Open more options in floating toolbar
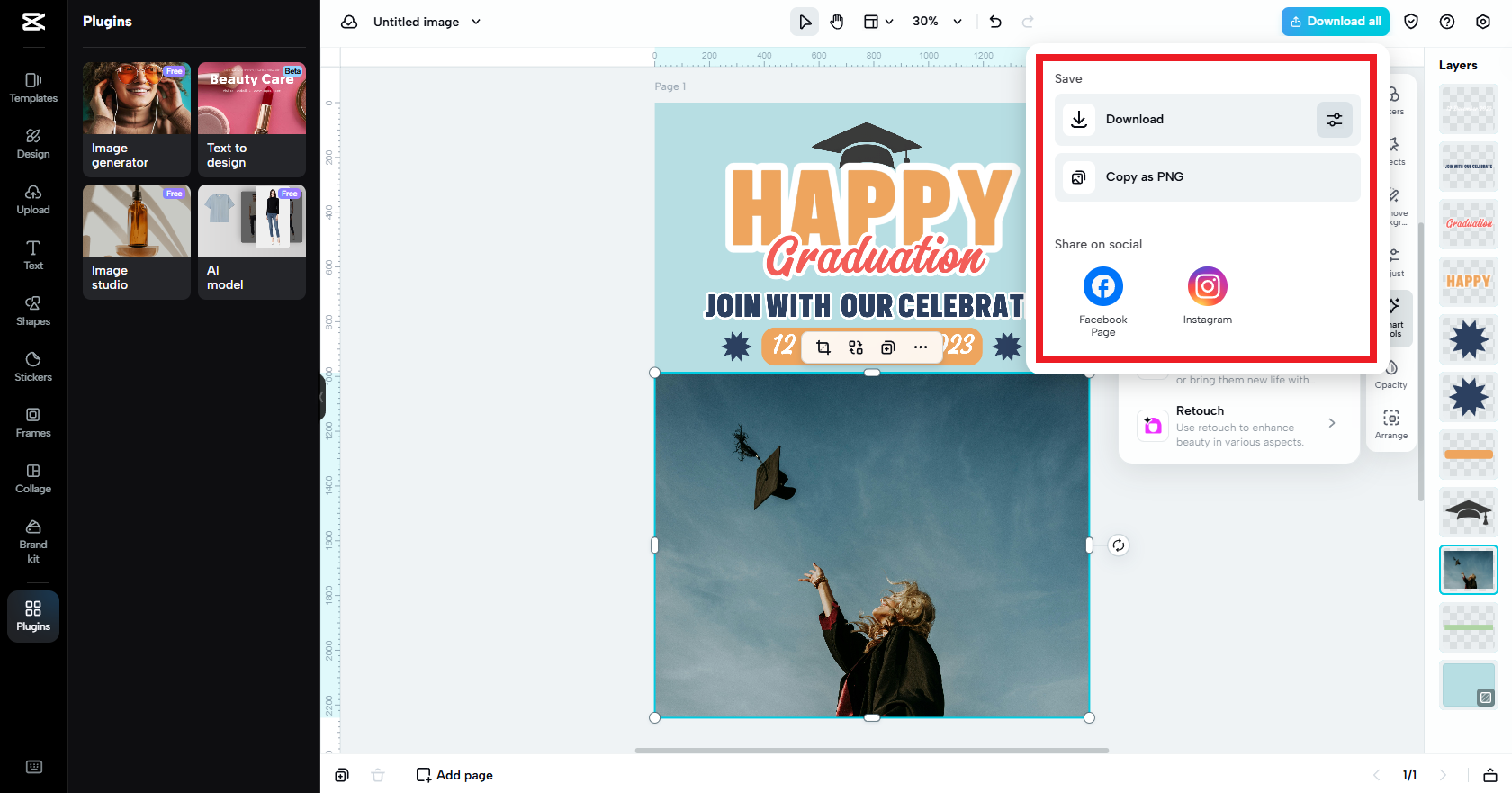Screen dimensions: 1512x793 click(x=920, y=347)
